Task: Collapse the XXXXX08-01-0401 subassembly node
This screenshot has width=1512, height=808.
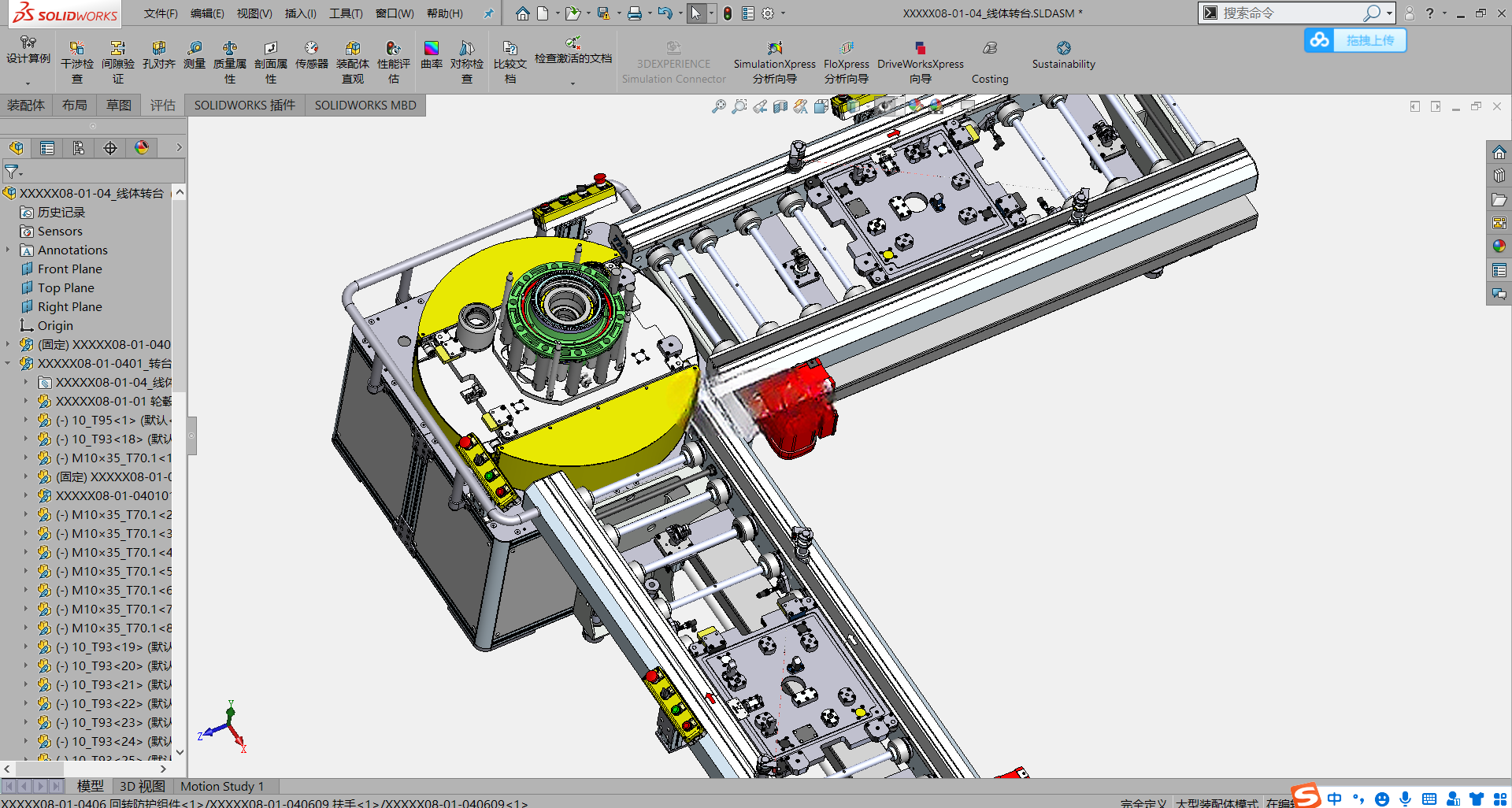Action: (x=9, y=364)
